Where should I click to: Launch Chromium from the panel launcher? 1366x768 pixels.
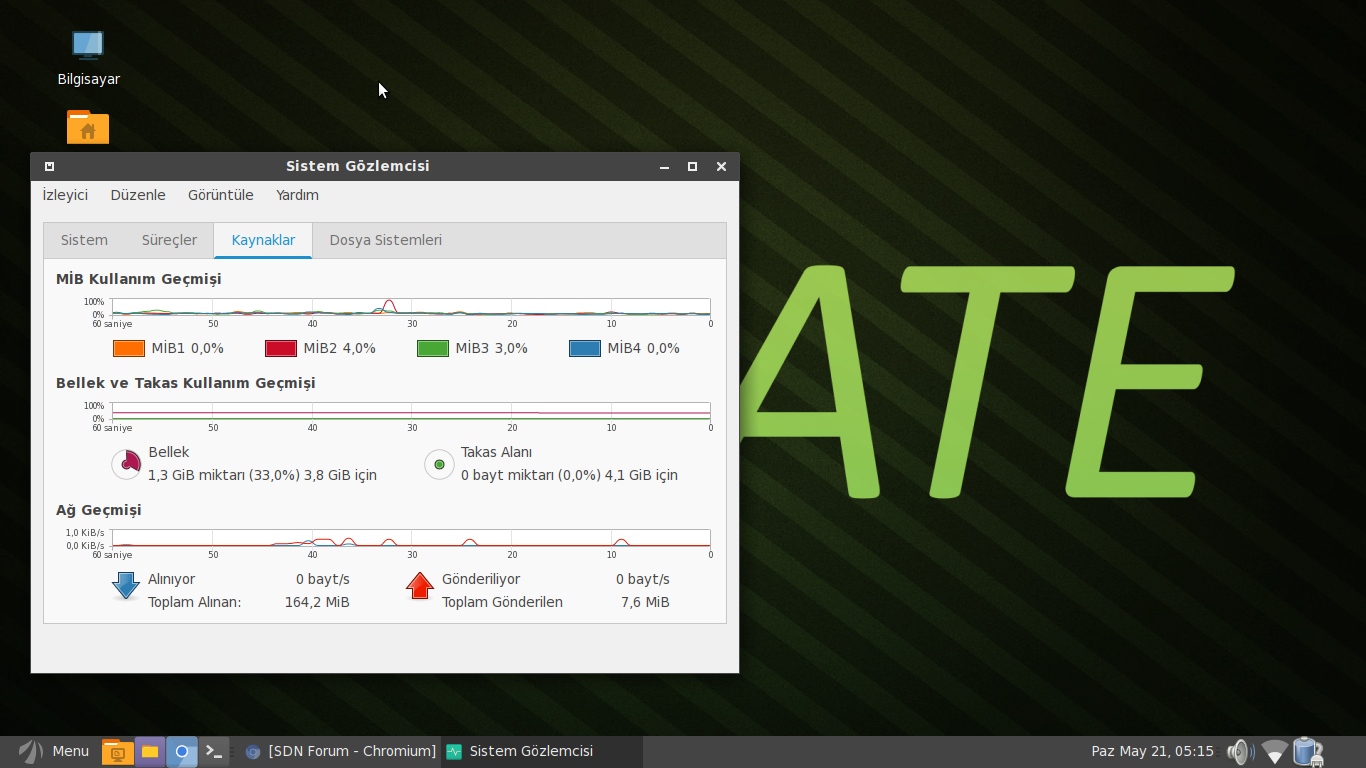tap(182, 751)
